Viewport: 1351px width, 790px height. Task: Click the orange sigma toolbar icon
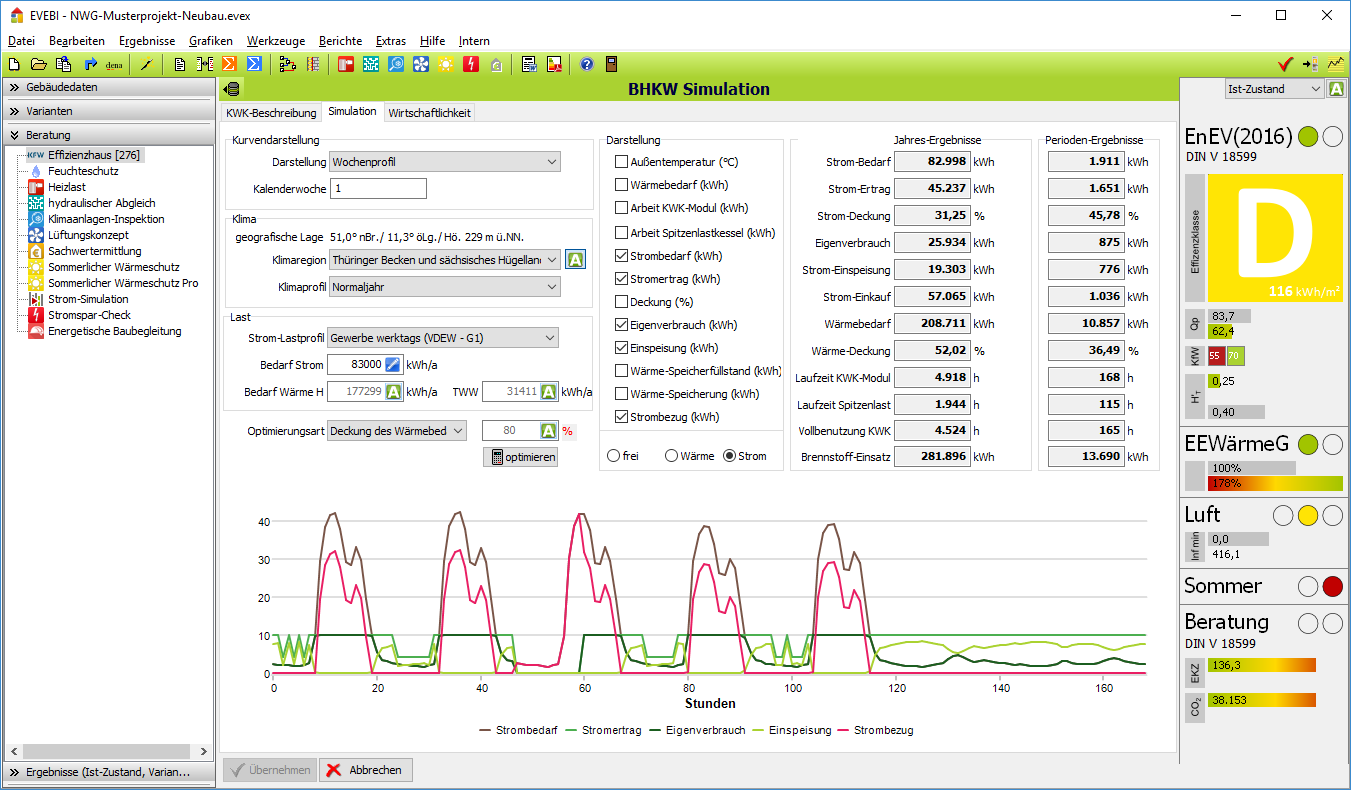pyautogui.click(x=229, y=64)
